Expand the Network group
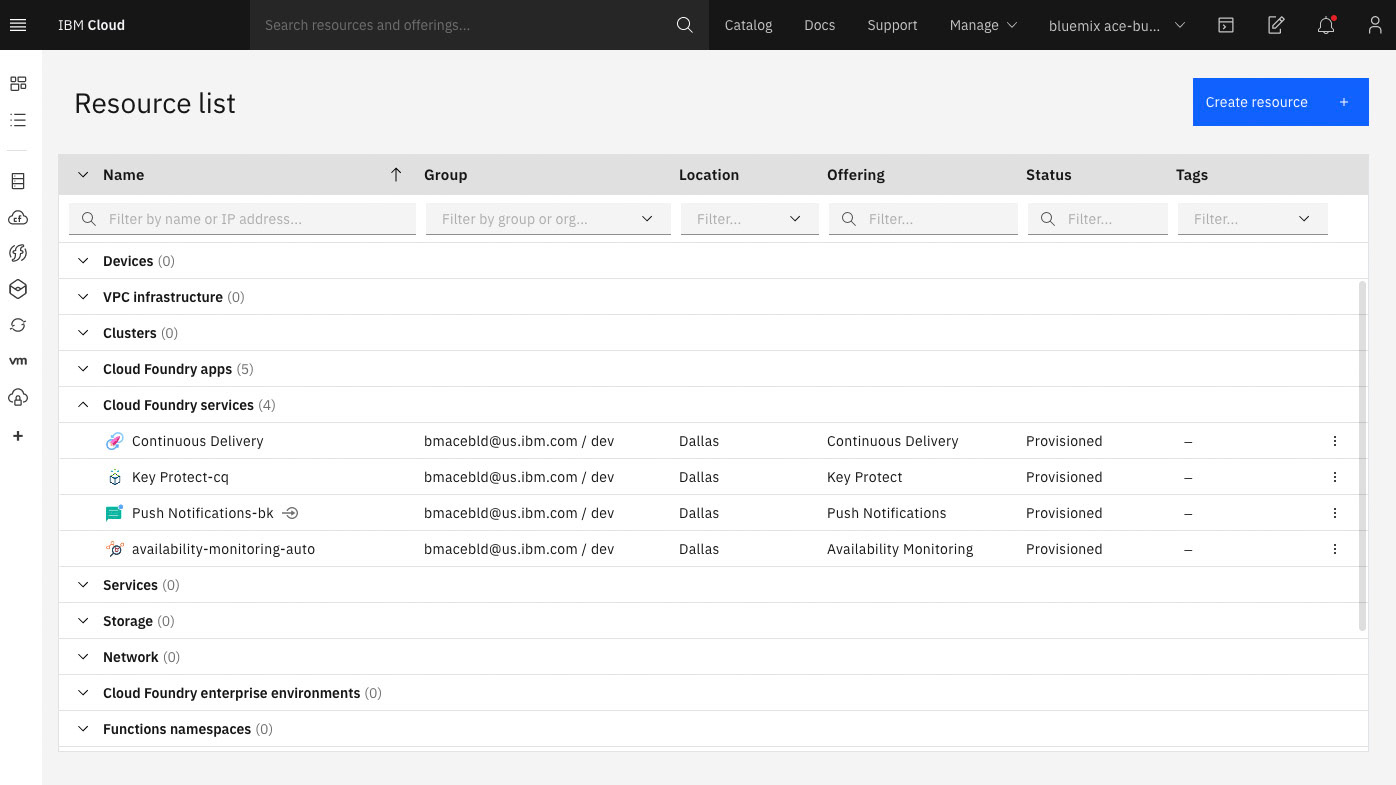Viewport: 1396px width, 785px height. coord(83,657)
